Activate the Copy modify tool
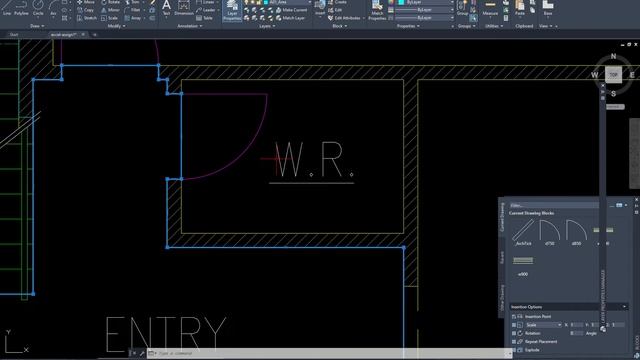 point(85,10)
